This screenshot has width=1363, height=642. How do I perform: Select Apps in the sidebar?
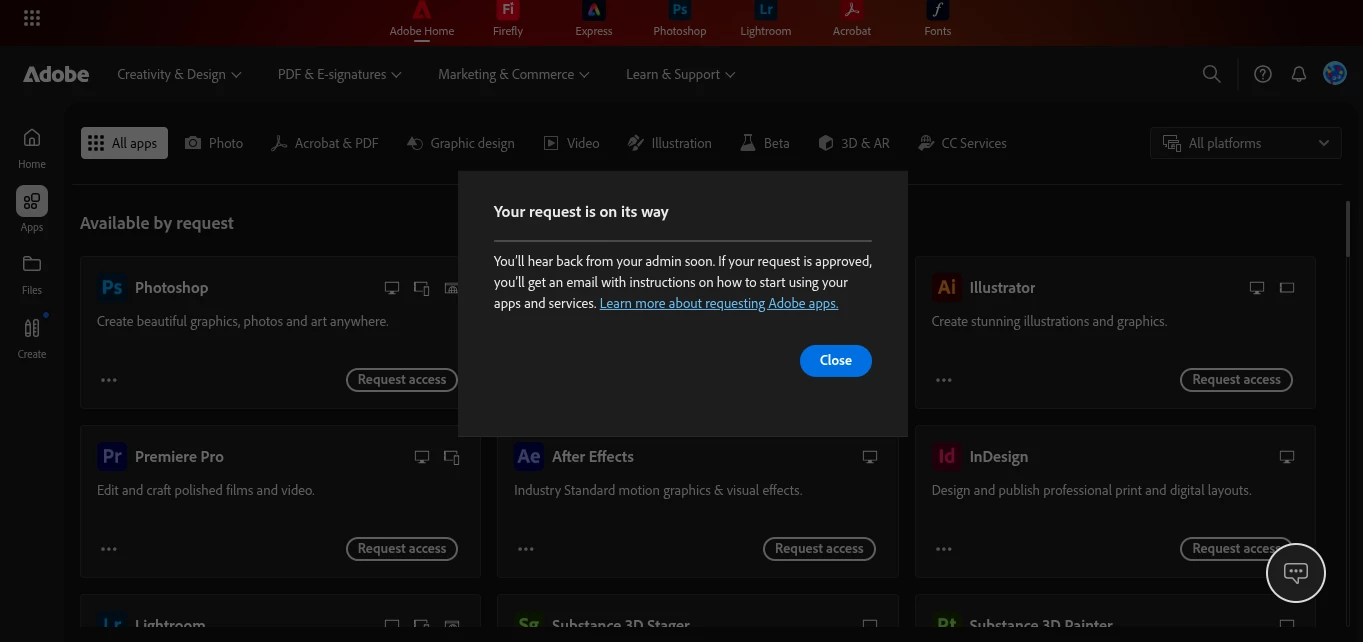tap(32, 209)
